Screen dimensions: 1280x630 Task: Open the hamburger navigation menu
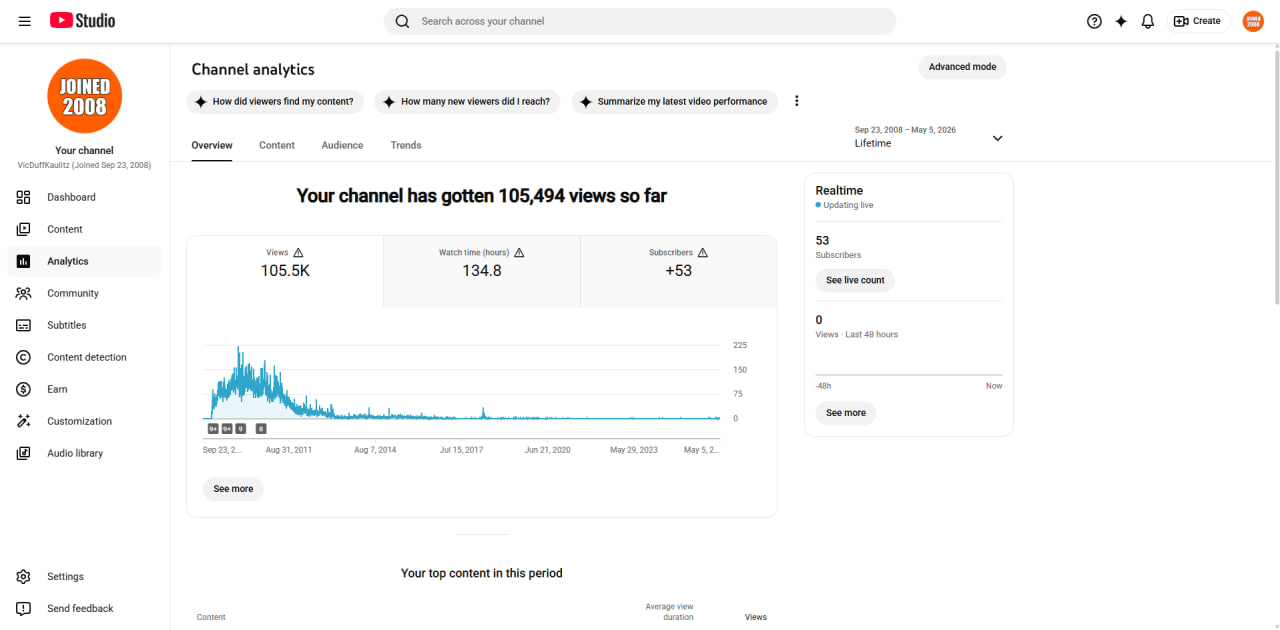tap(24, 21)
